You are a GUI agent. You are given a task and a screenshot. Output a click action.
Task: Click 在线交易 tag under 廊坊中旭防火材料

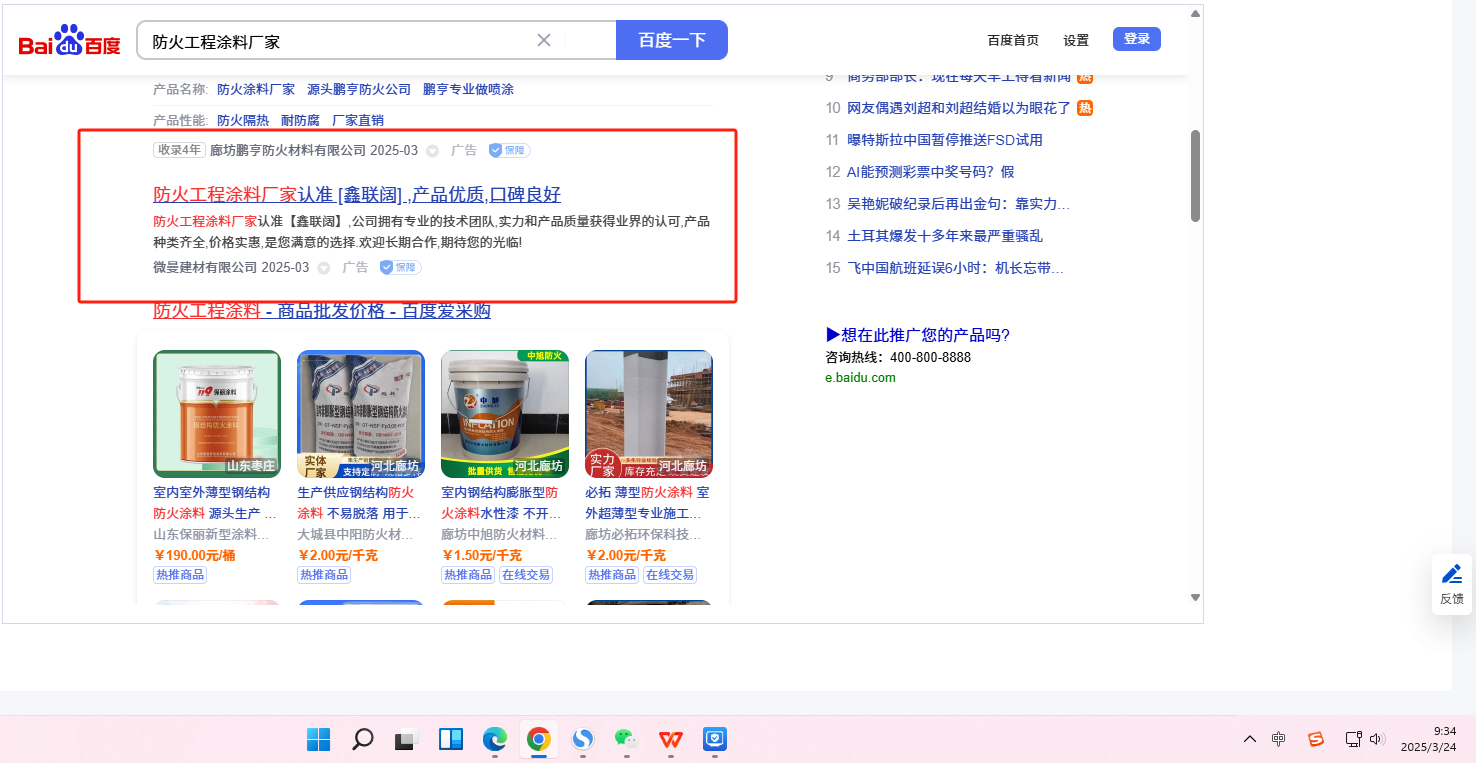(x=526, y=575)
